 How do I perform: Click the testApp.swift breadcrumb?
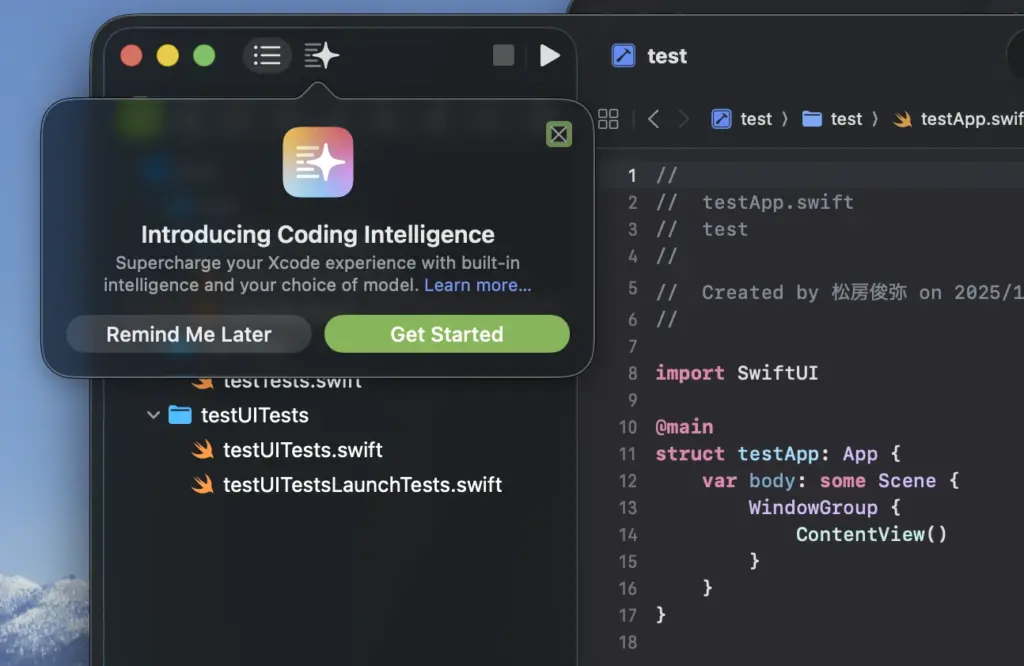coord(960,119)
